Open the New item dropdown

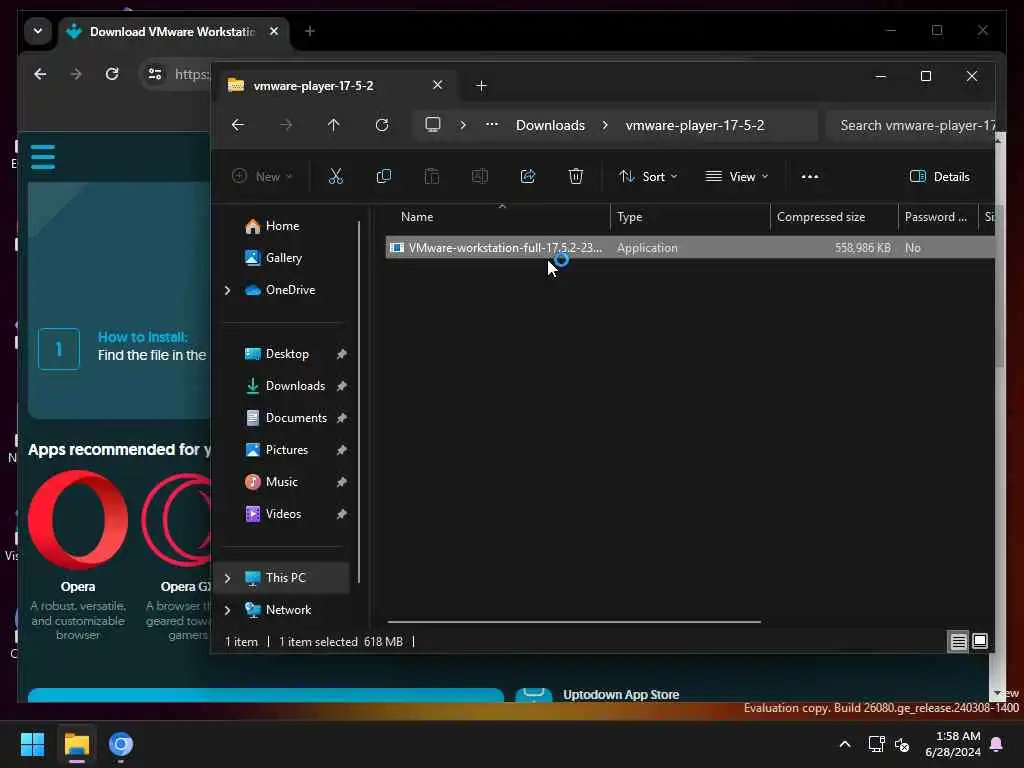263,176
